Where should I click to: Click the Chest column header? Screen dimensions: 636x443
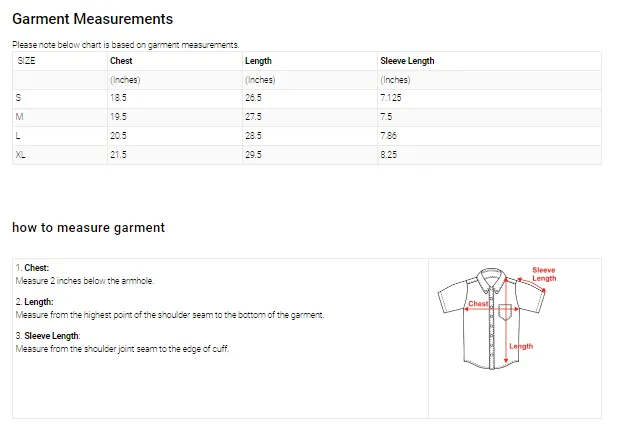pos(121,61)
